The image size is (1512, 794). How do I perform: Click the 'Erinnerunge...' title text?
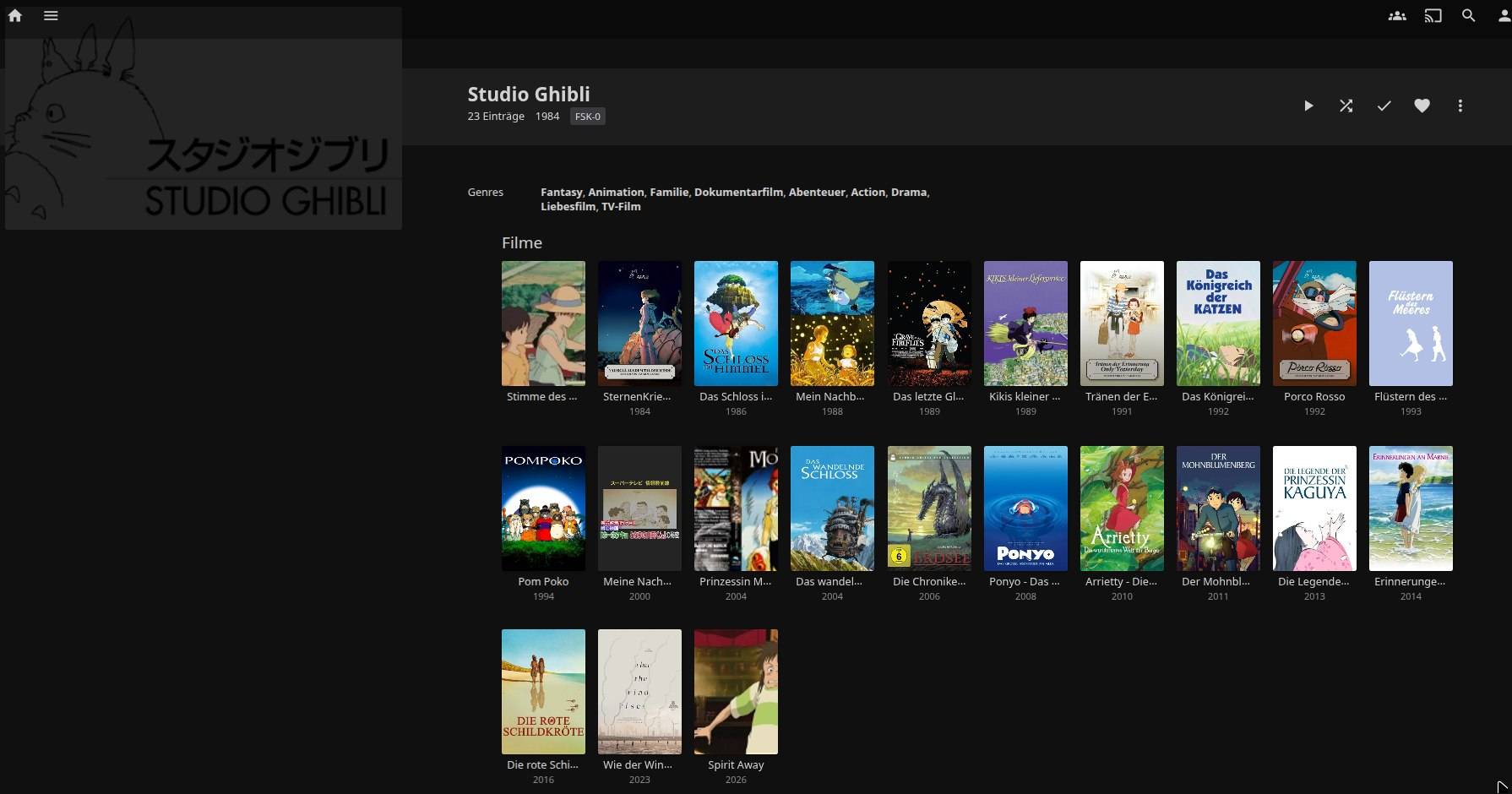1411,581
